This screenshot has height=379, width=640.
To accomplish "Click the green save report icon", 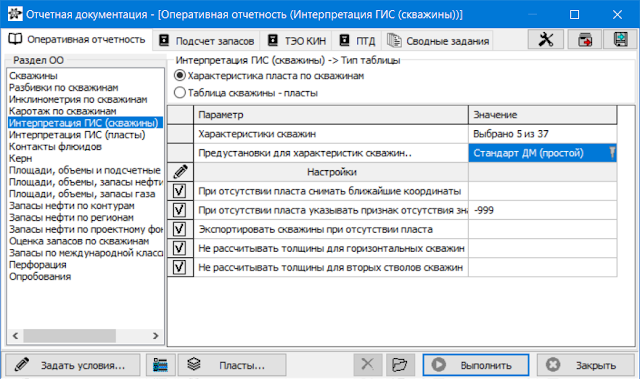I will click(621, 39).
